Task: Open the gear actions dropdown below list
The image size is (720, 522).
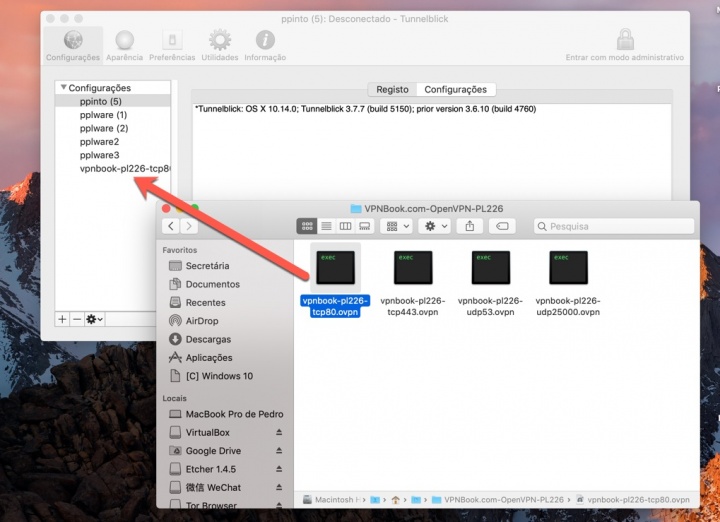Action: (95, 319)
